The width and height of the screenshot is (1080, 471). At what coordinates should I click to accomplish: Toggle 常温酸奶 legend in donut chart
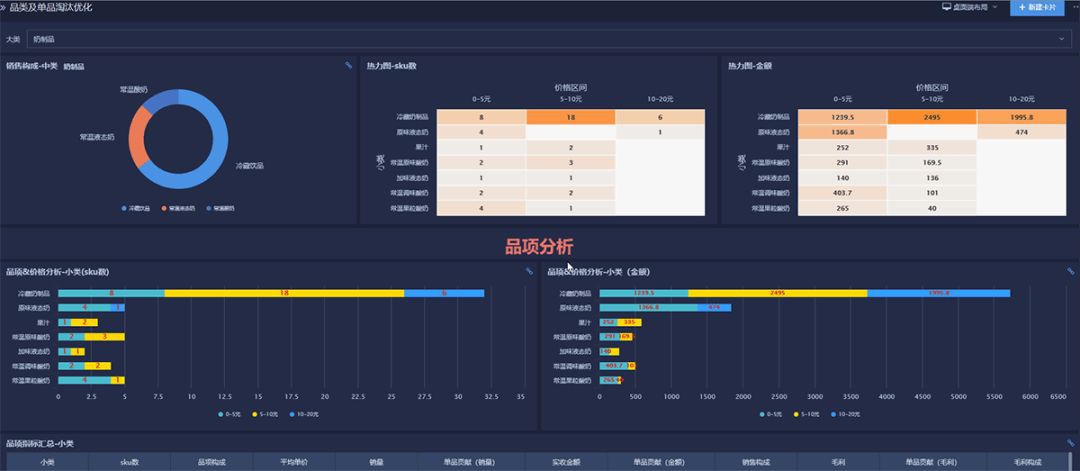tap(219, 208)
